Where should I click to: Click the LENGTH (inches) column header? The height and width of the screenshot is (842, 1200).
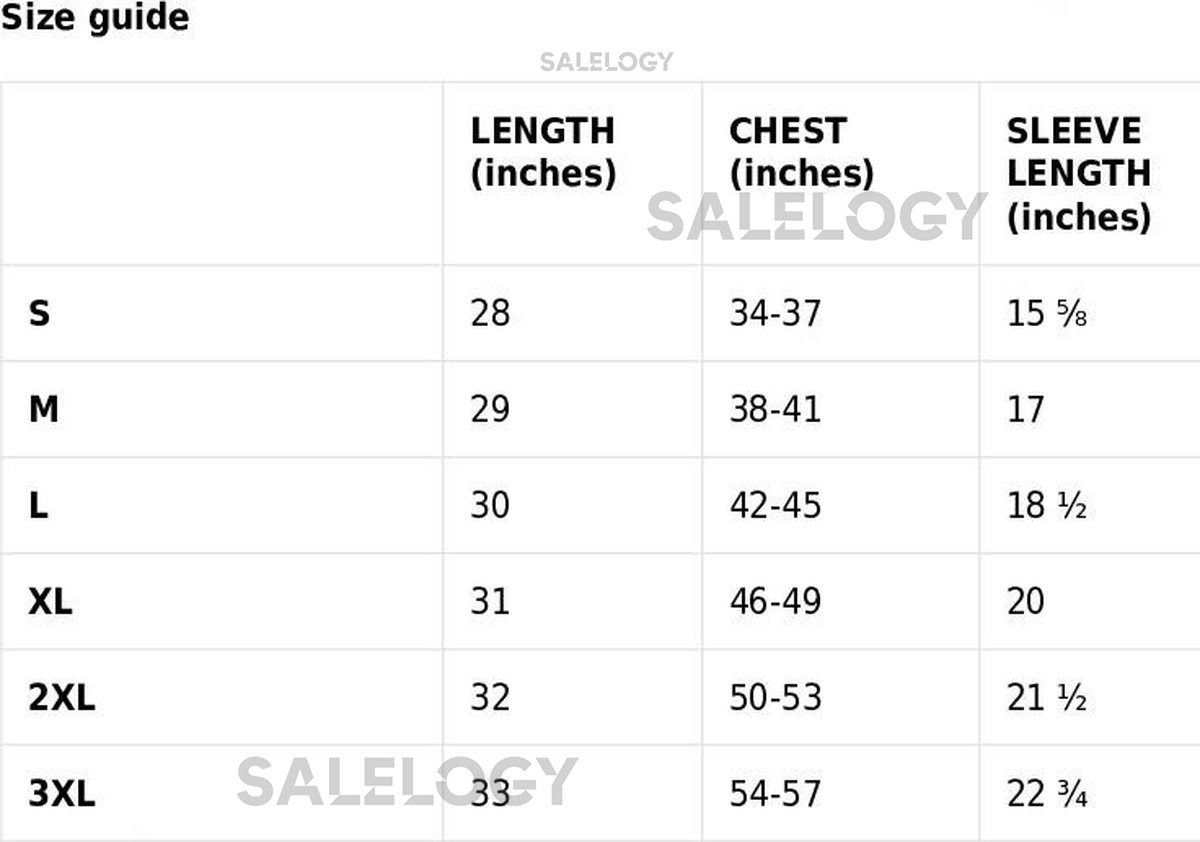pos(543,152)
